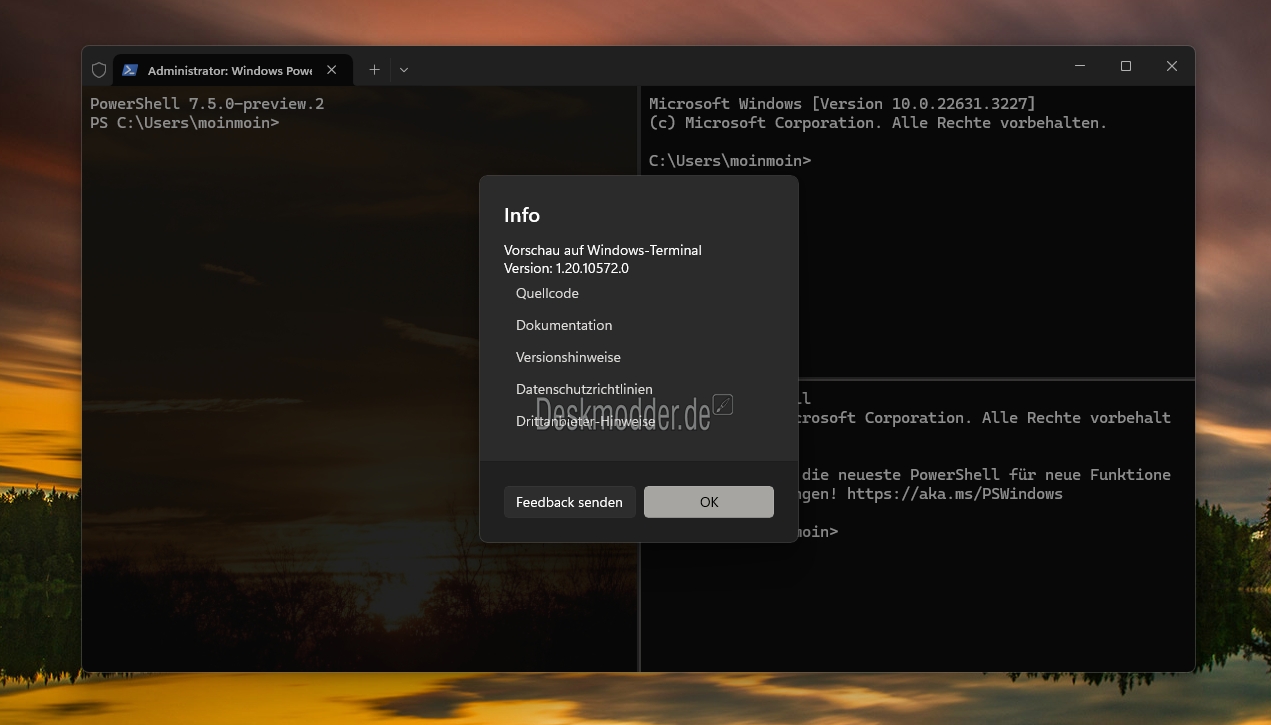This screenshot has height=725, width=1271.
Task: Click the "Vorschau auf Windows-Terminal" text
Action: tap(603, 250)
